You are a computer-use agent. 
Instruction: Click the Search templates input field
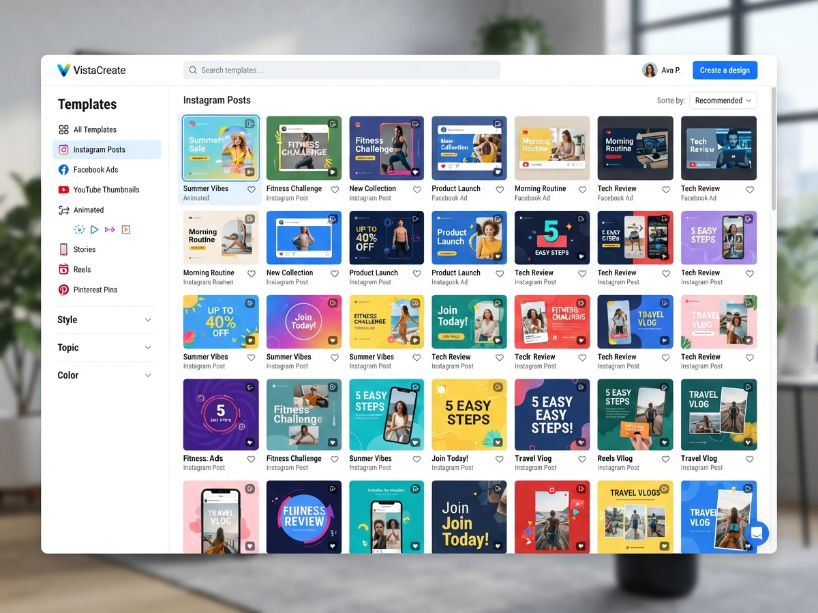(342, 70)
